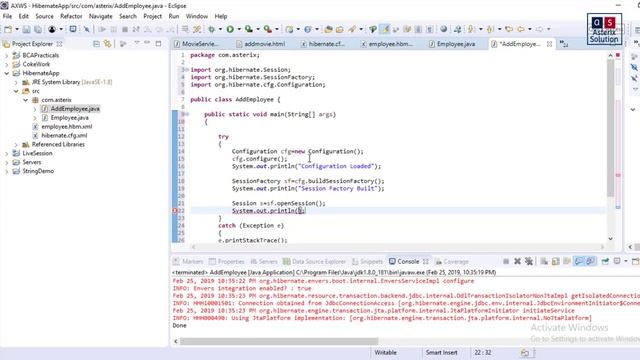Image resolution: width=640 pixels, height=360 pixels.
Task: Collapse All in Project Explorer
Action: [x=96, y=44]
